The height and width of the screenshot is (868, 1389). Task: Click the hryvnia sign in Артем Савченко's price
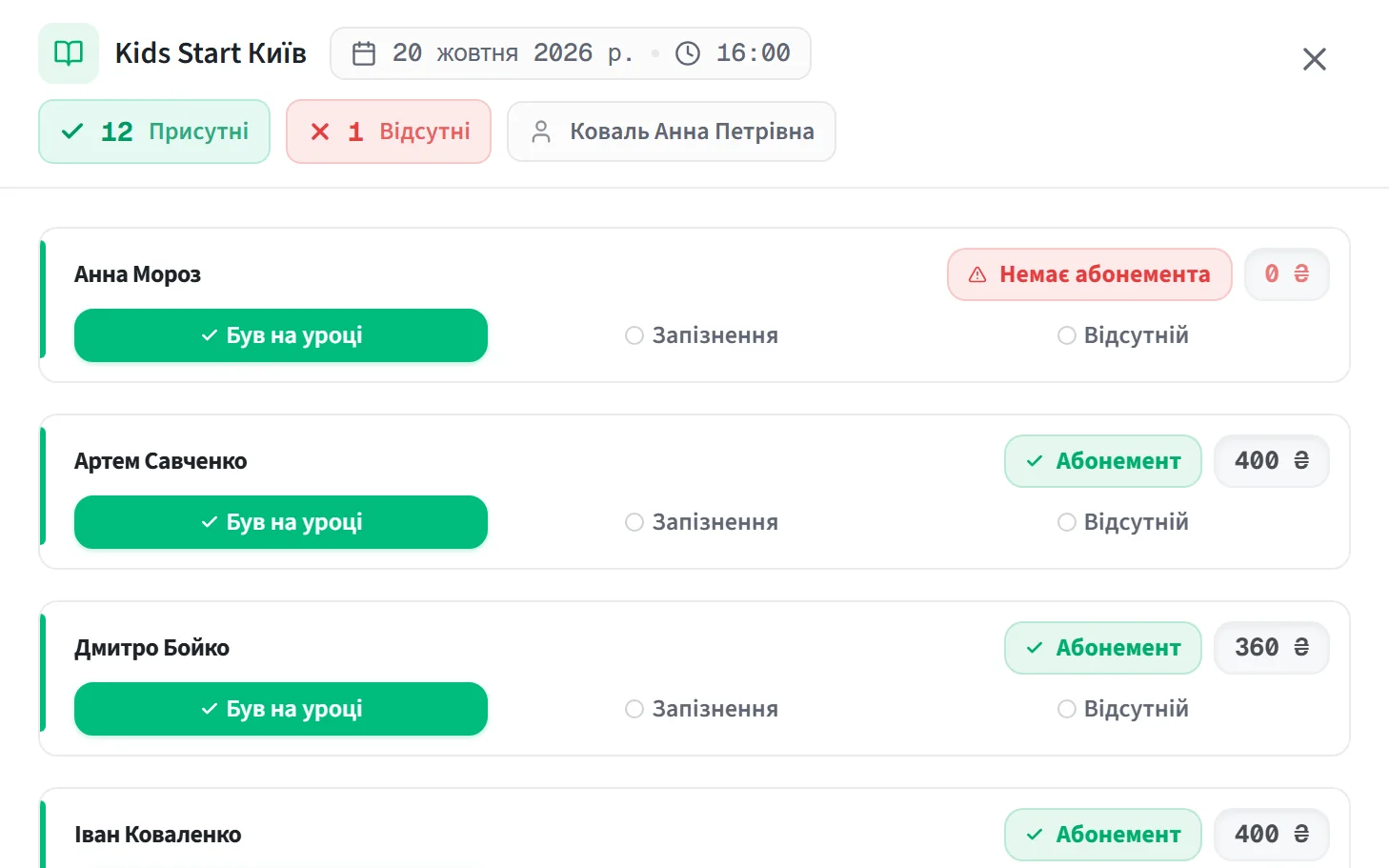point(1301,461)
